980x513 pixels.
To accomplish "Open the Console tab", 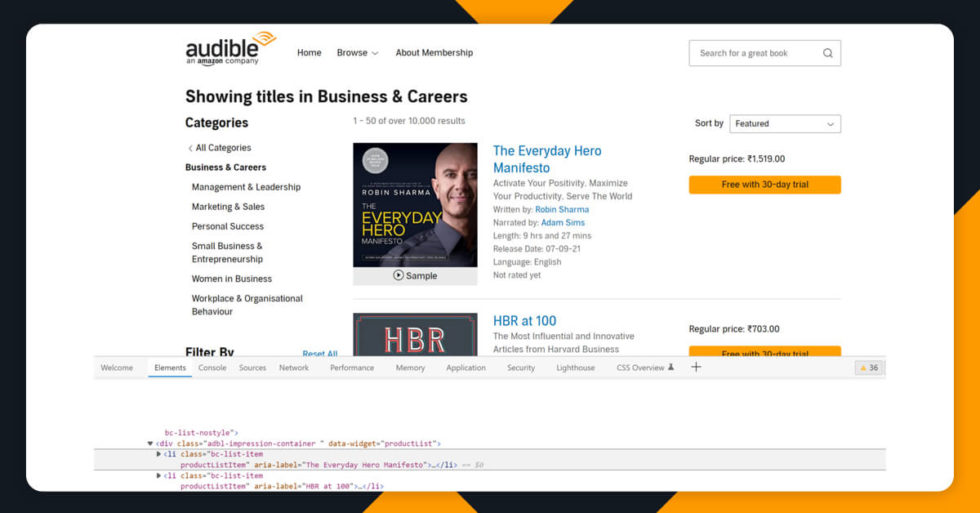I will (x=212, y=368).
